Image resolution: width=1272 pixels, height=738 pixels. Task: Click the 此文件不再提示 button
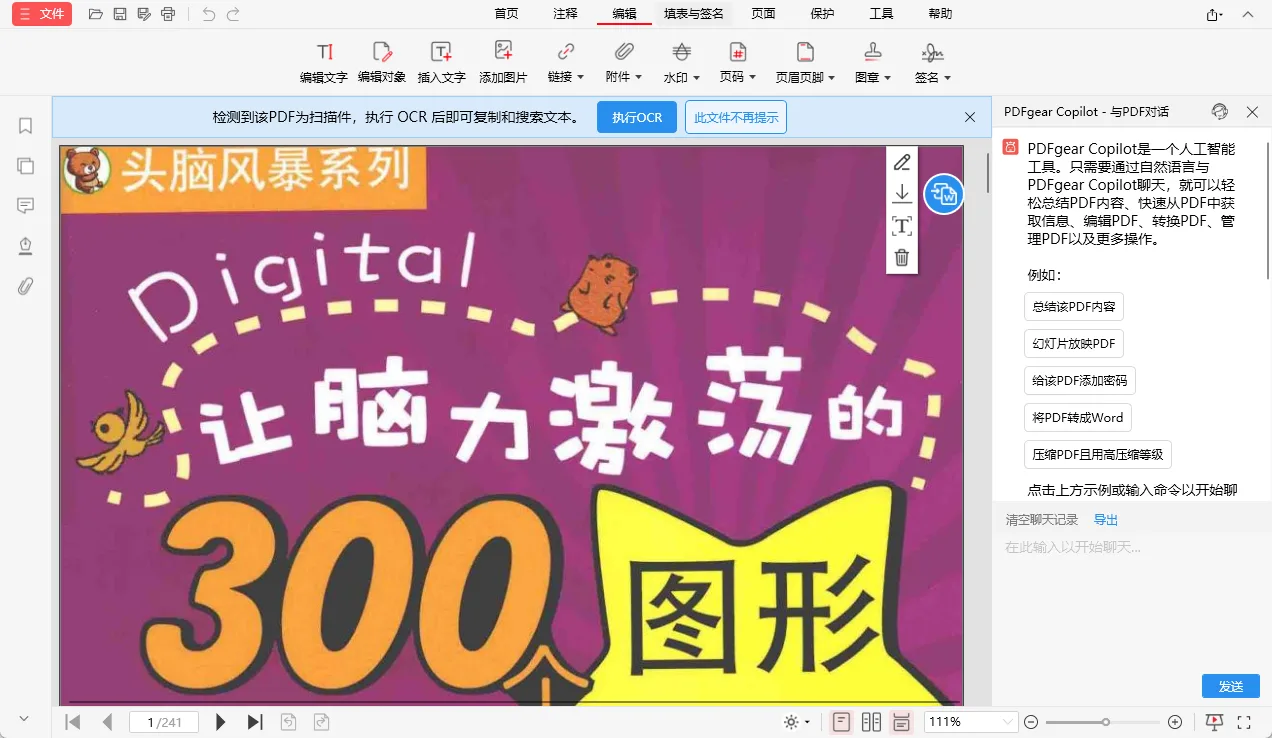click(x=736, y=117)
